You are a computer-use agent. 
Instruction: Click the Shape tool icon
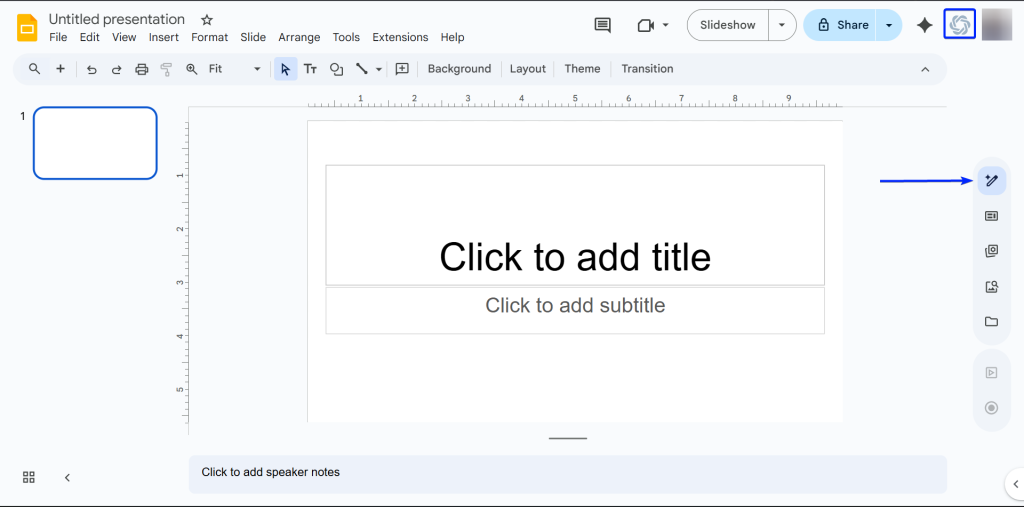point(336,69)
